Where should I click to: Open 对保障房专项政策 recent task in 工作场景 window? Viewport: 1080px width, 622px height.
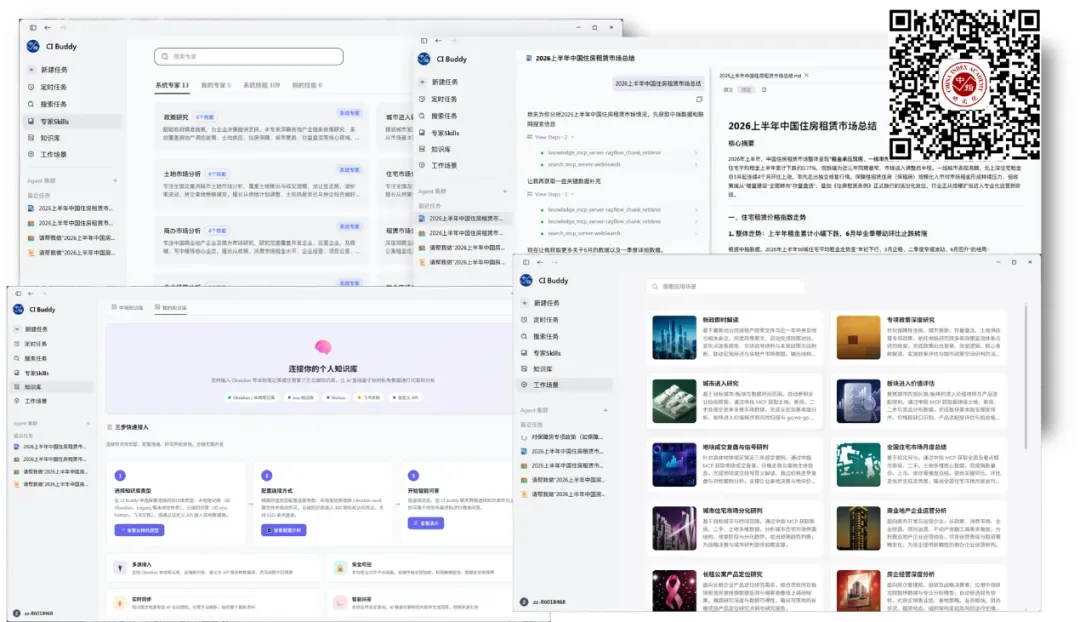(x=562, y=437)
